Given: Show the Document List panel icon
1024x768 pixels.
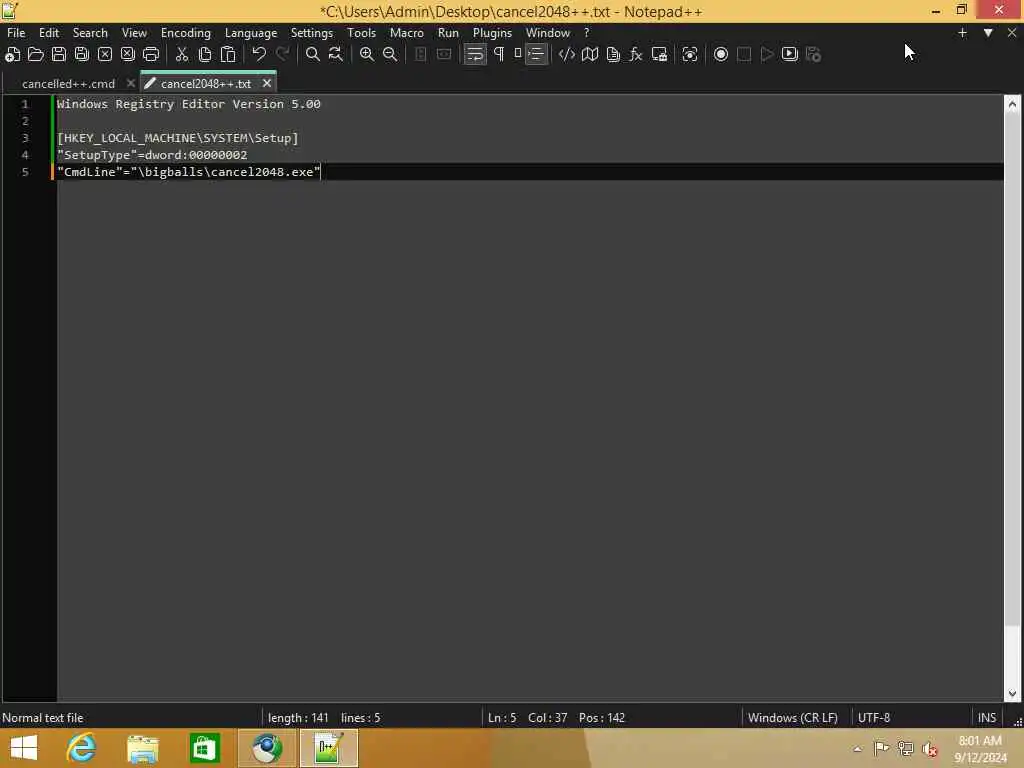Looking at the screenshot, I should point(613,55).
